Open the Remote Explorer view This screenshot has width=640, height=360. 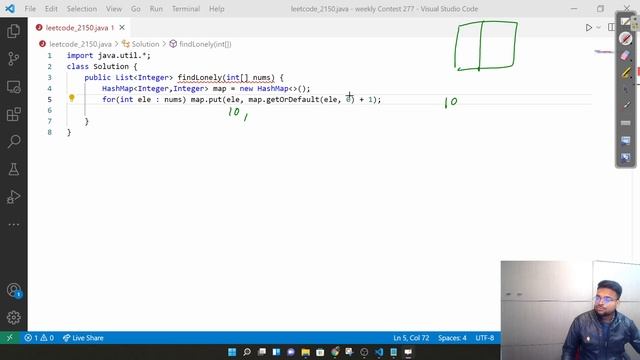tap(13, 87)
